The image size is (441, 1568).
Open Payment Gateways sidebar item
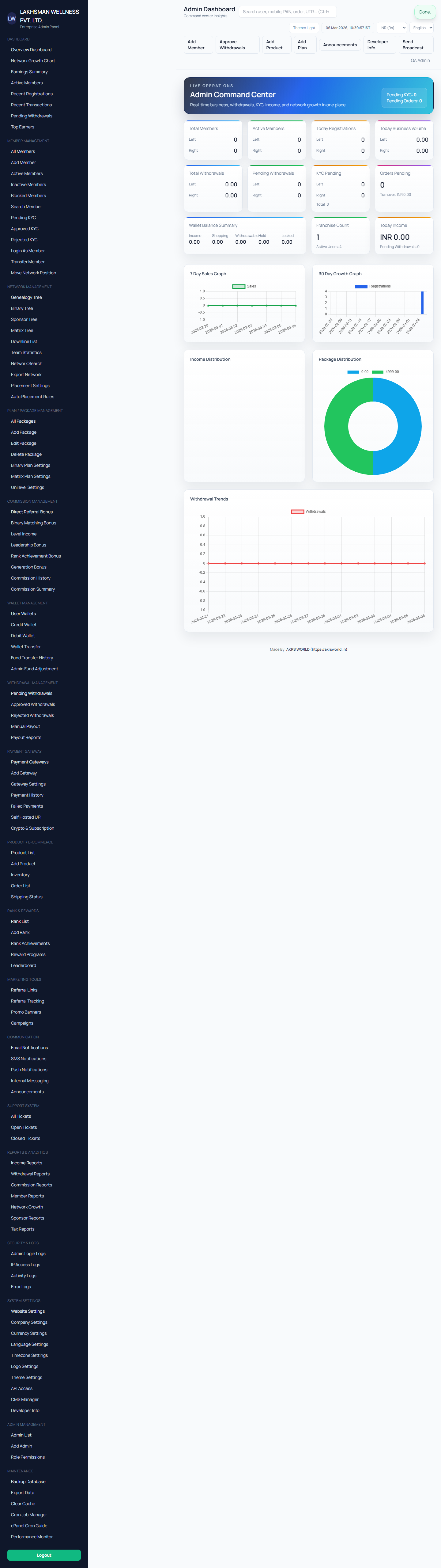click(x=30, y=762)
